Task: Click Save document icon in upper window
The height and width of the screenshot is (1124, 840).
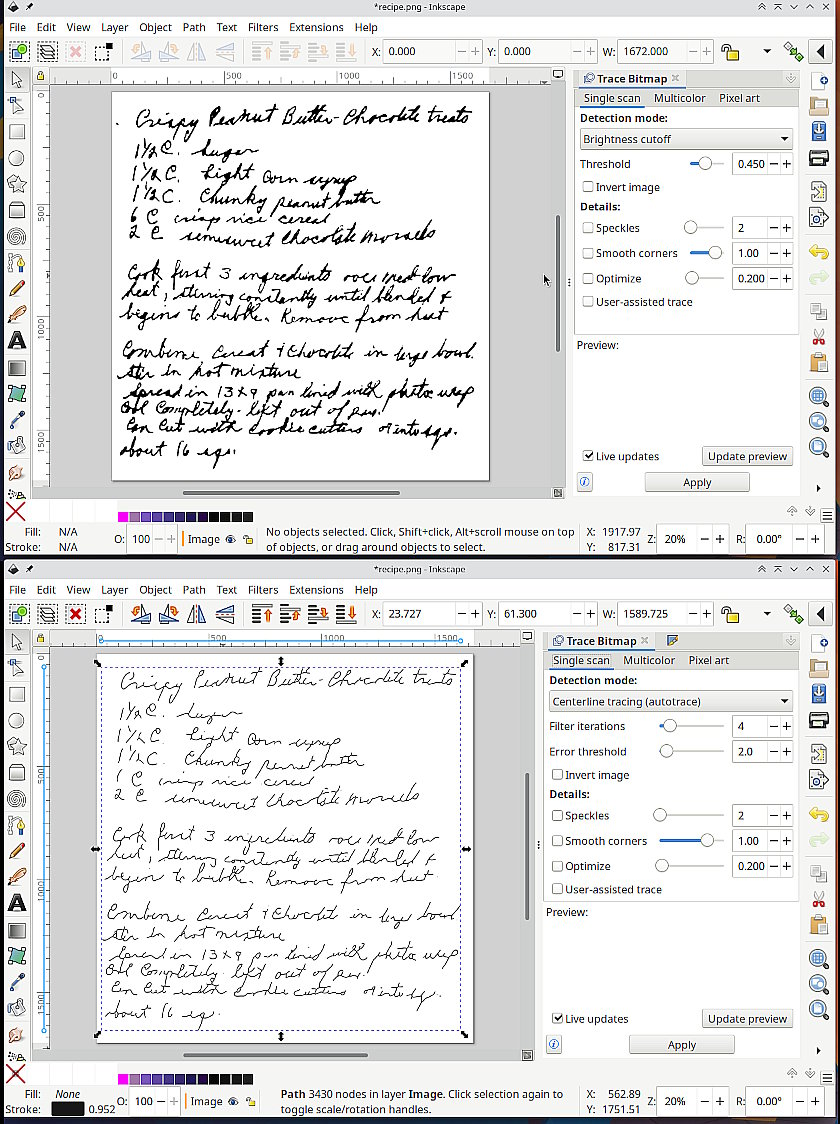Action: (818, 132)
